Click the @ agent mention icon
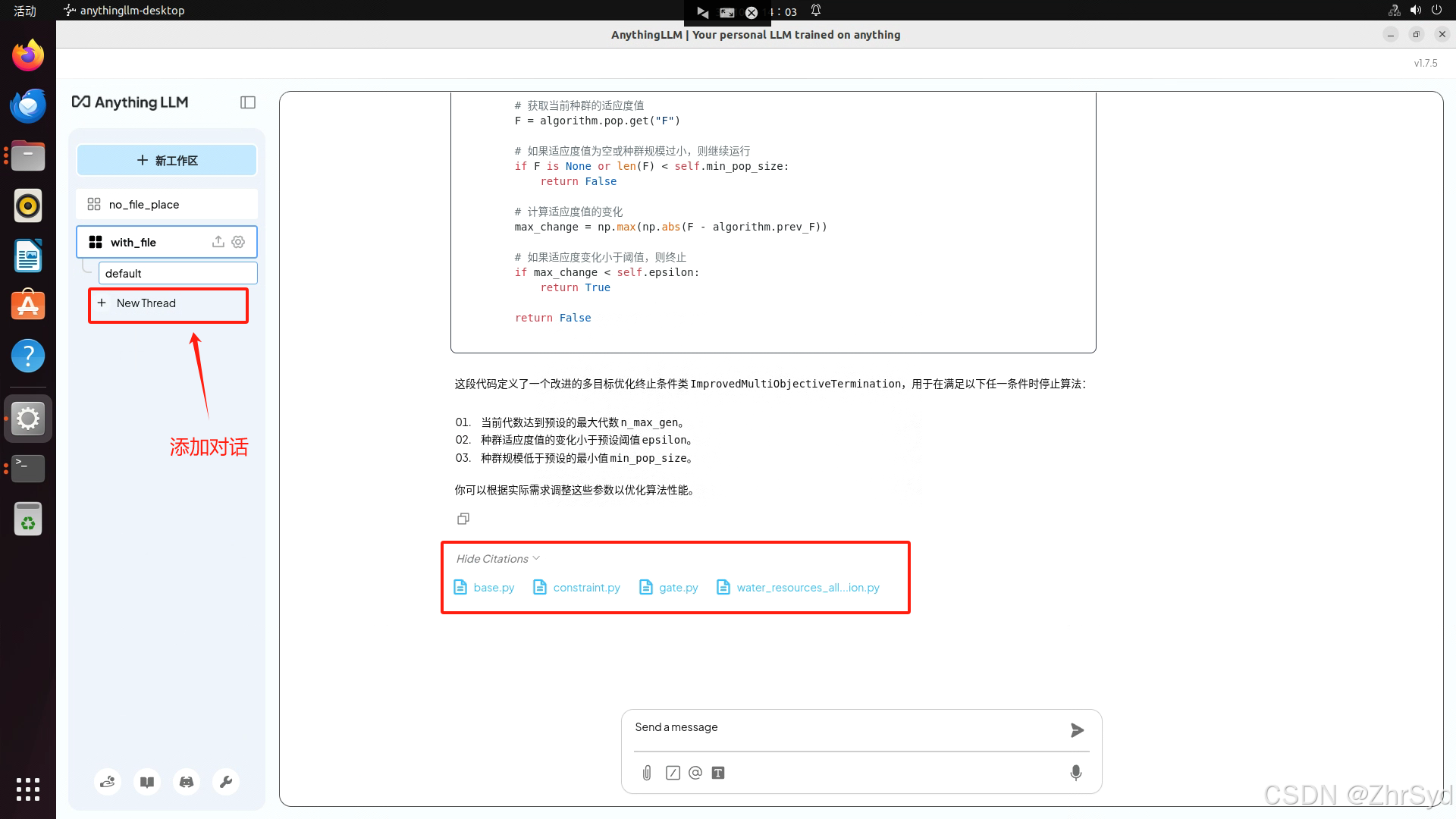Viewport: 1456px width, 819px height. [x=695, y=773]
